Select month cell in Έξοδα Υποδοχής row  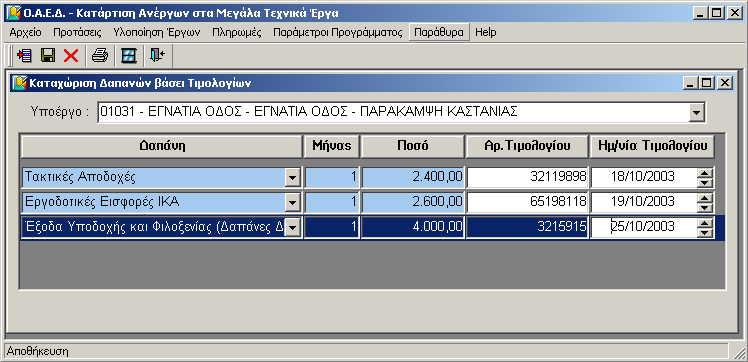[332, 227]
